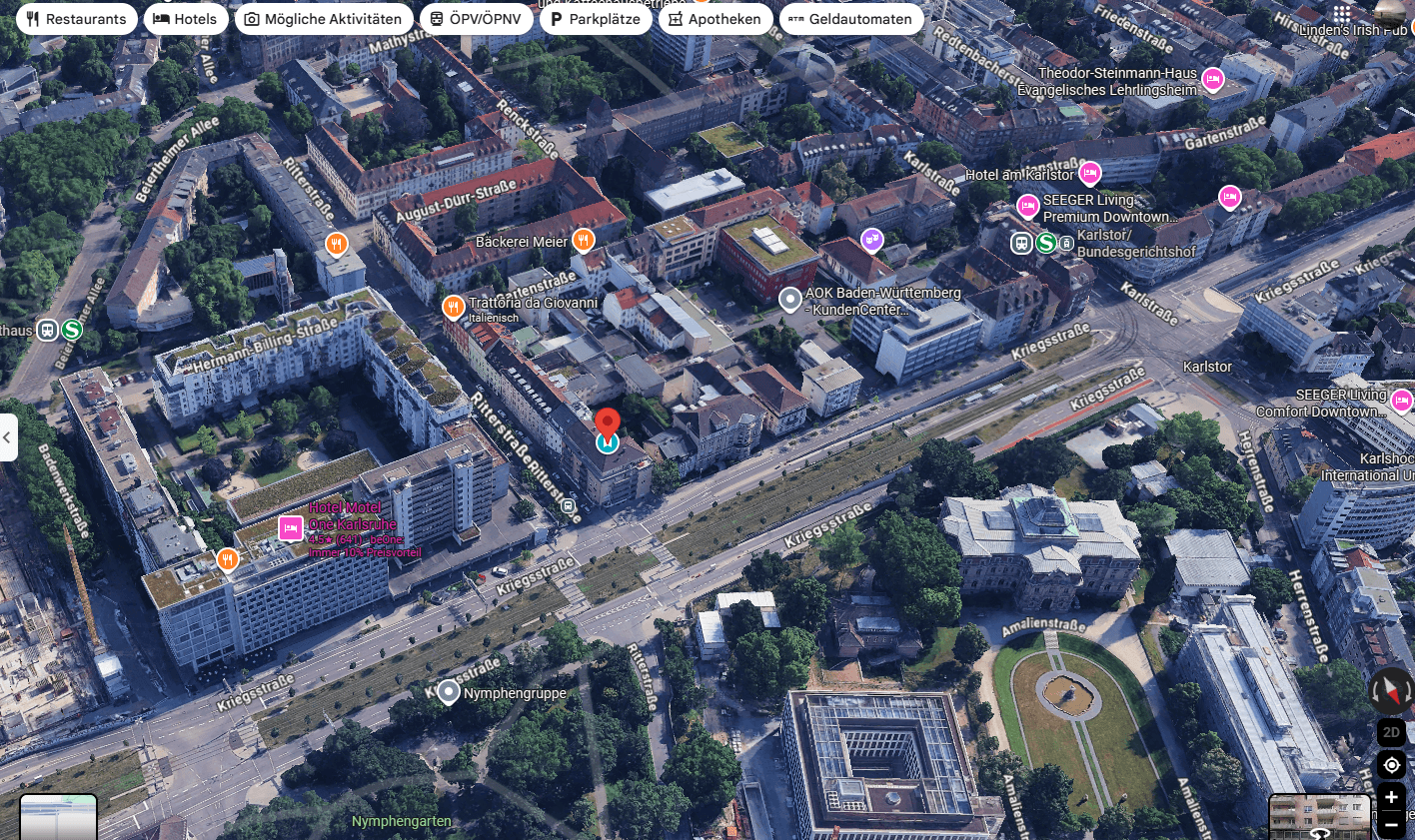1415x840 pixels.
Task: Center map on my location
Action: [x=1391, y=765]
